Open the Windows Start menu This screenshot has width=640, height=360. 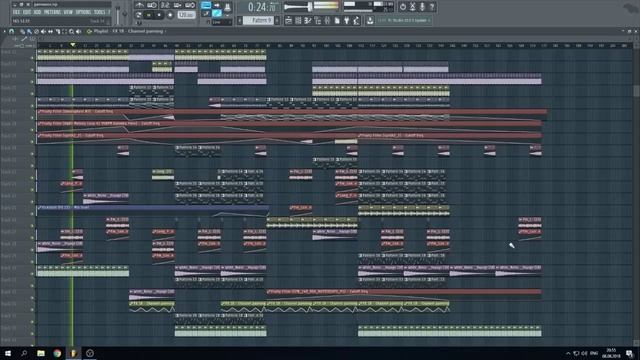pyautogui.click(x=8, y=353)
